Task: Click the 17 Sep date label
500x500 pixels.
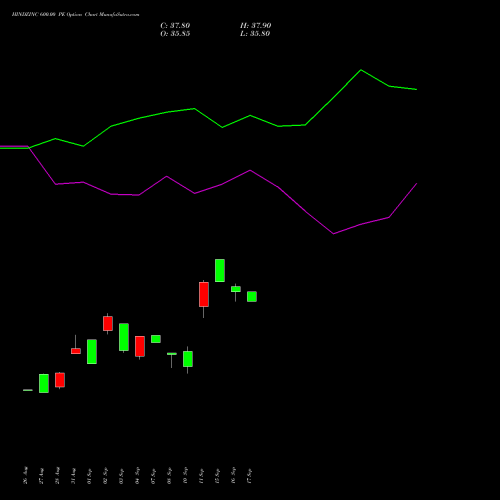Action: pyautogui.click(x=250, y=475)
